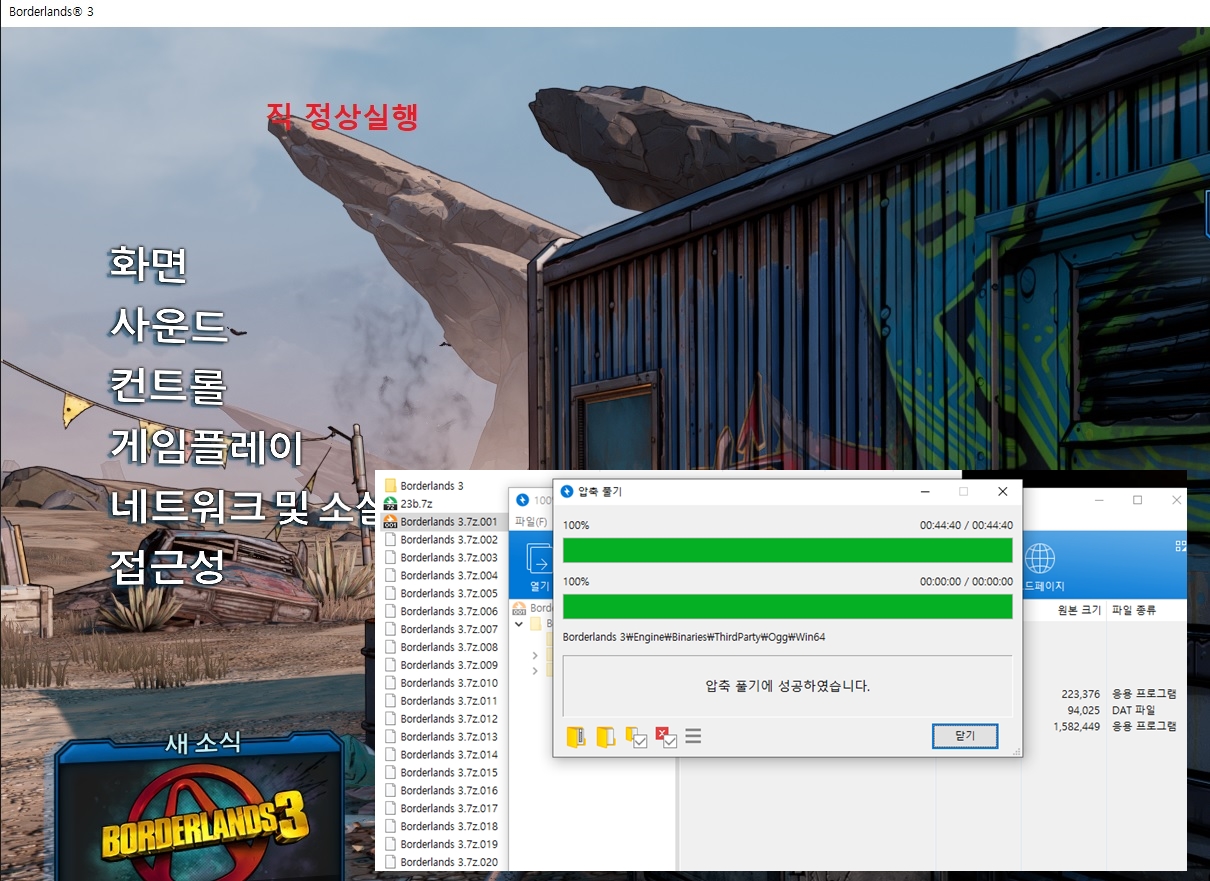This screenshot has width=1210, height=881.
Task: Click the plain yellow folder icon beside the zippered one
Action: pos(606,737)
